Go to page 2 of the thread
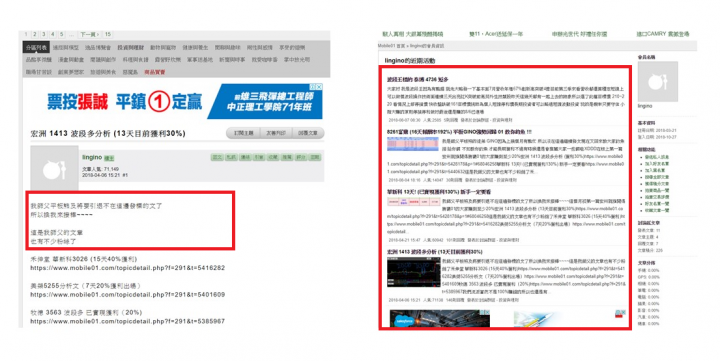Screen dimensions: 720x361 [x=34, y=34]
